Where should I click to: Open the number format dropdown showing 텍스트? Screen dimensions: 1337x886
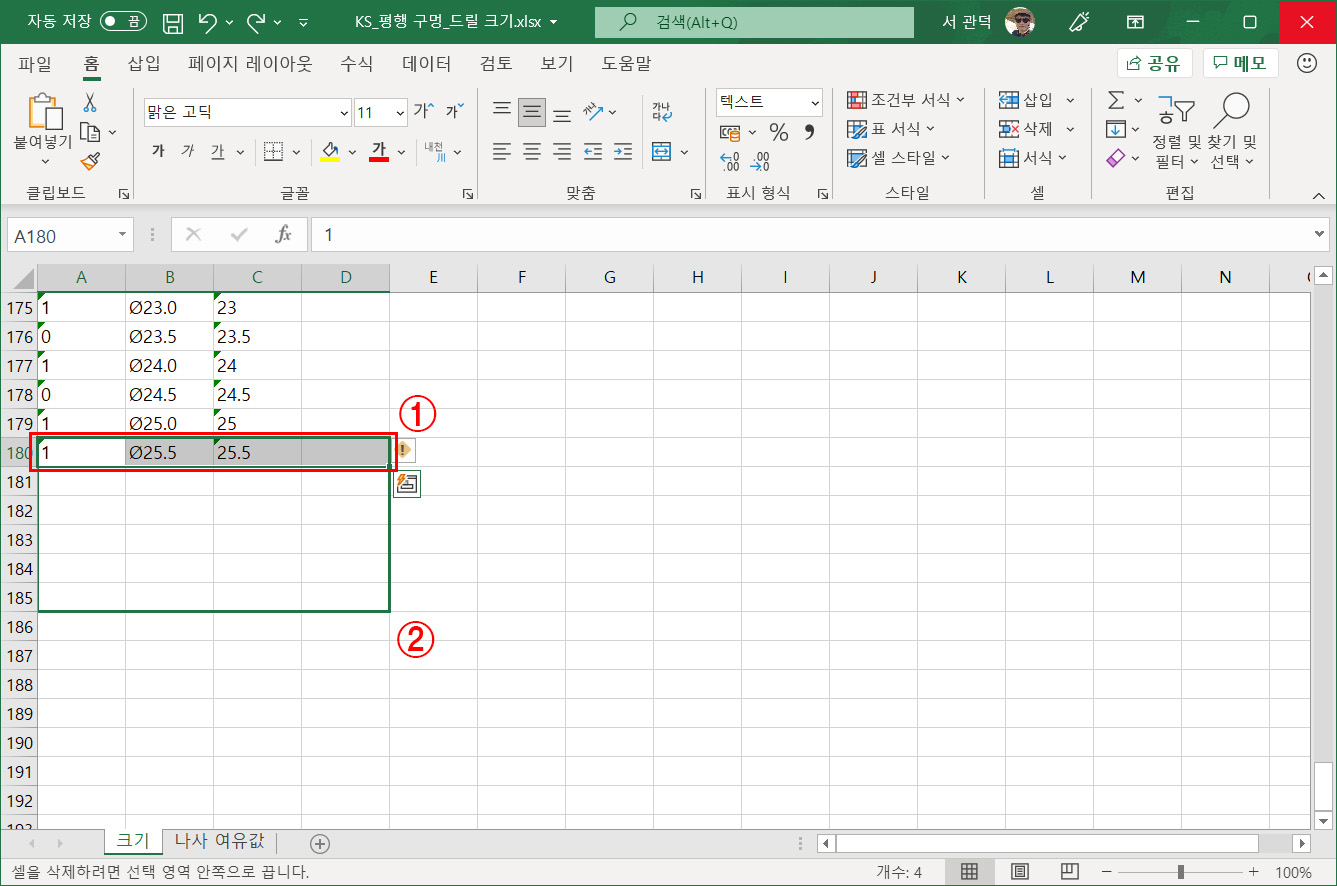pyautogui.click(x=767, y=102)
